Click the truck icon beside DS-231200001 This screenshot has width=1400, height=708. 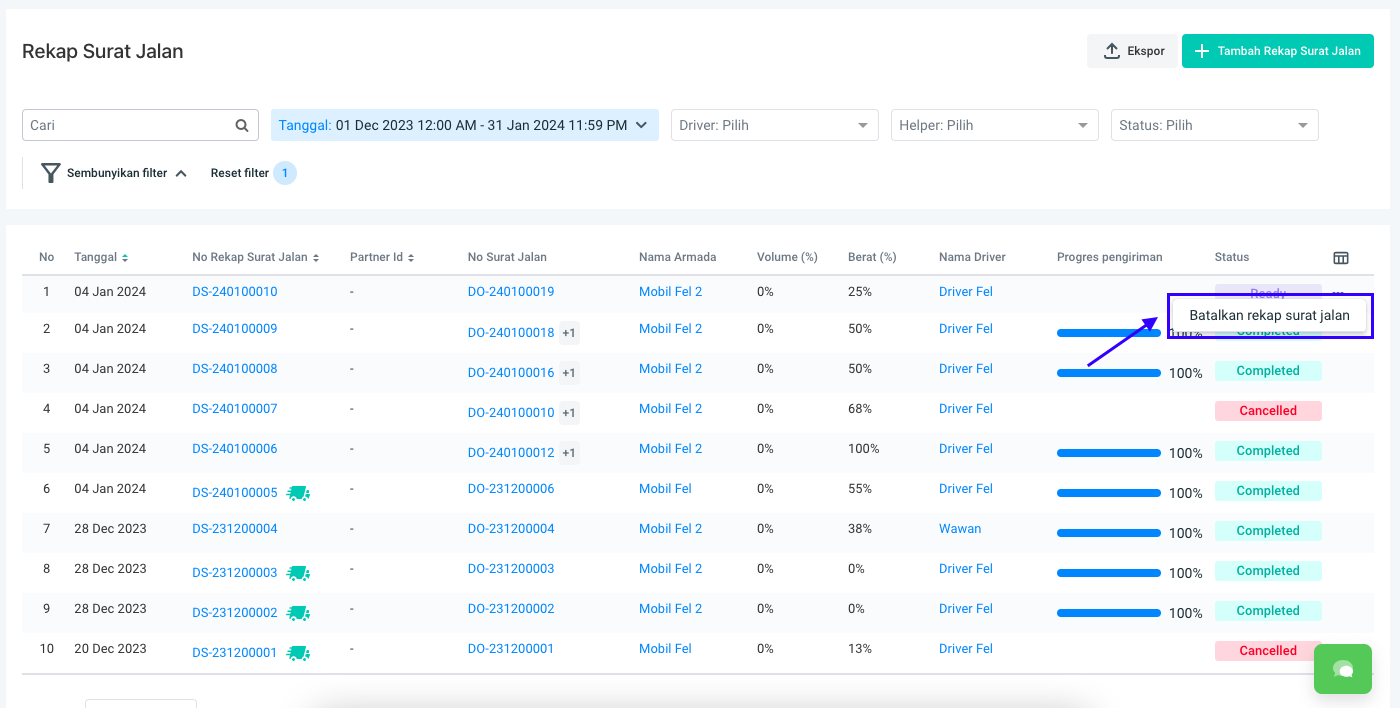click(x=298, y=653)
